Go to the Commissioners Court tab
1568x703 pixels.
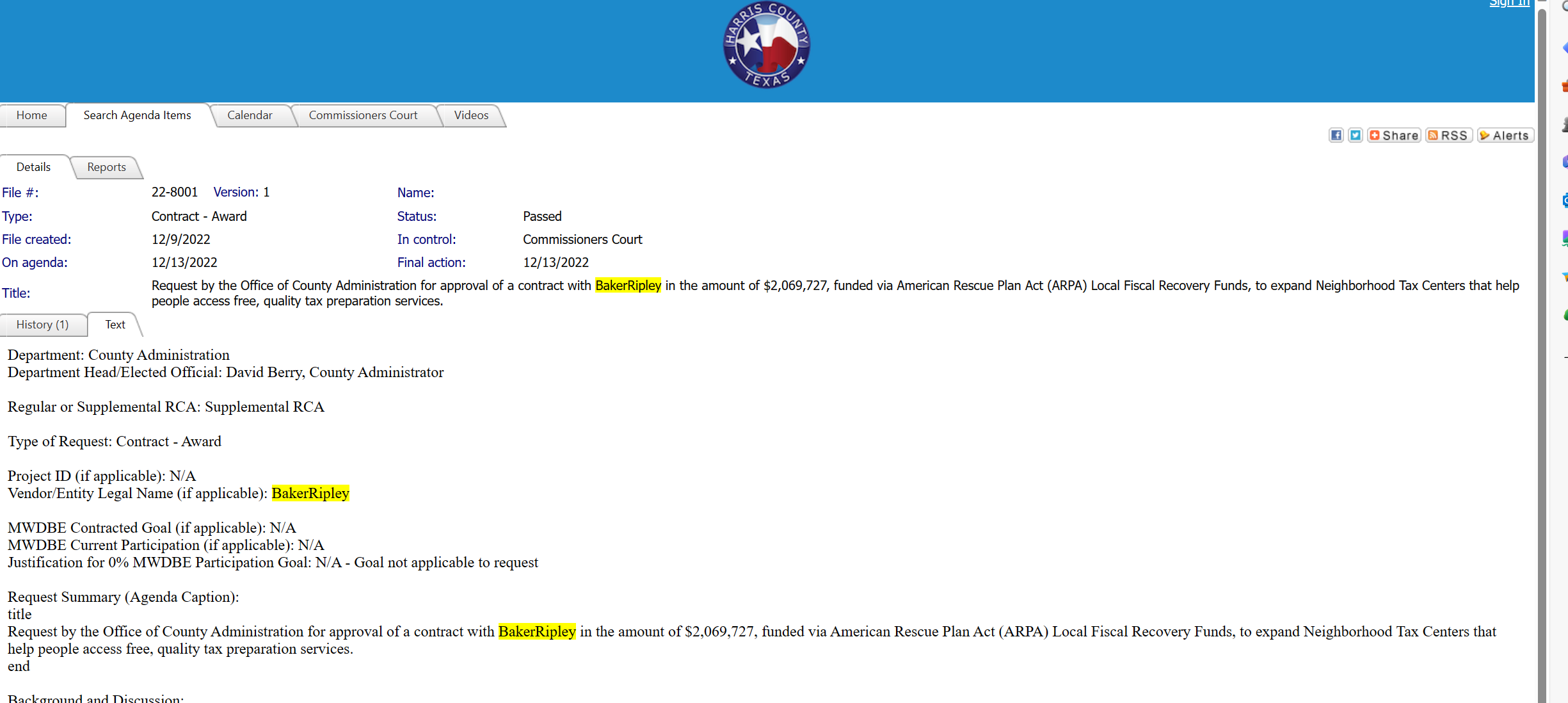click(363, 115)
